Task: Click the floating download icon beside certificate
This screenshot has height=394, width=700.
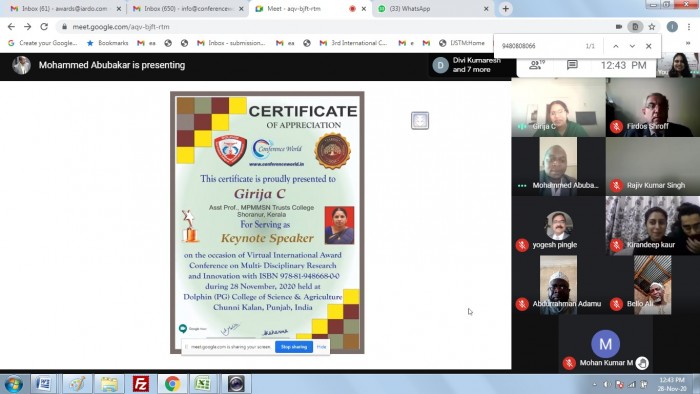Action: tap(420, 120)
